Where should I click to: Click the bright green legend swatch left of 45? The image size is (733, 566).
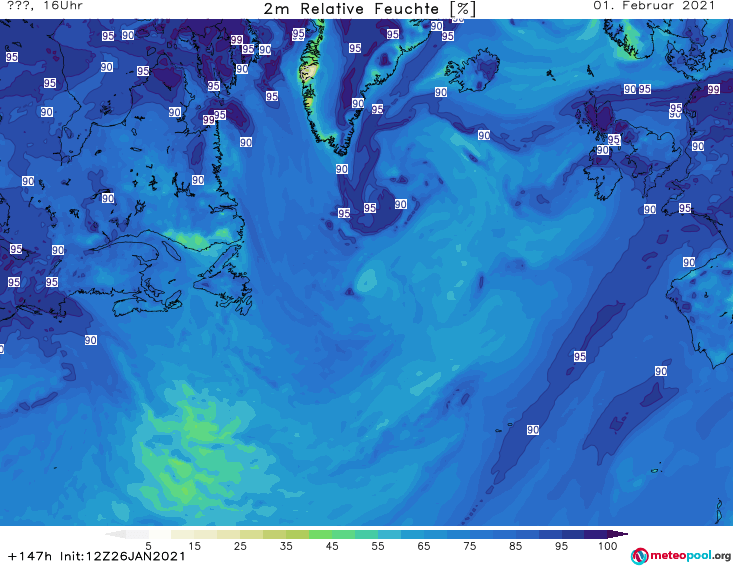pos(320,534)
